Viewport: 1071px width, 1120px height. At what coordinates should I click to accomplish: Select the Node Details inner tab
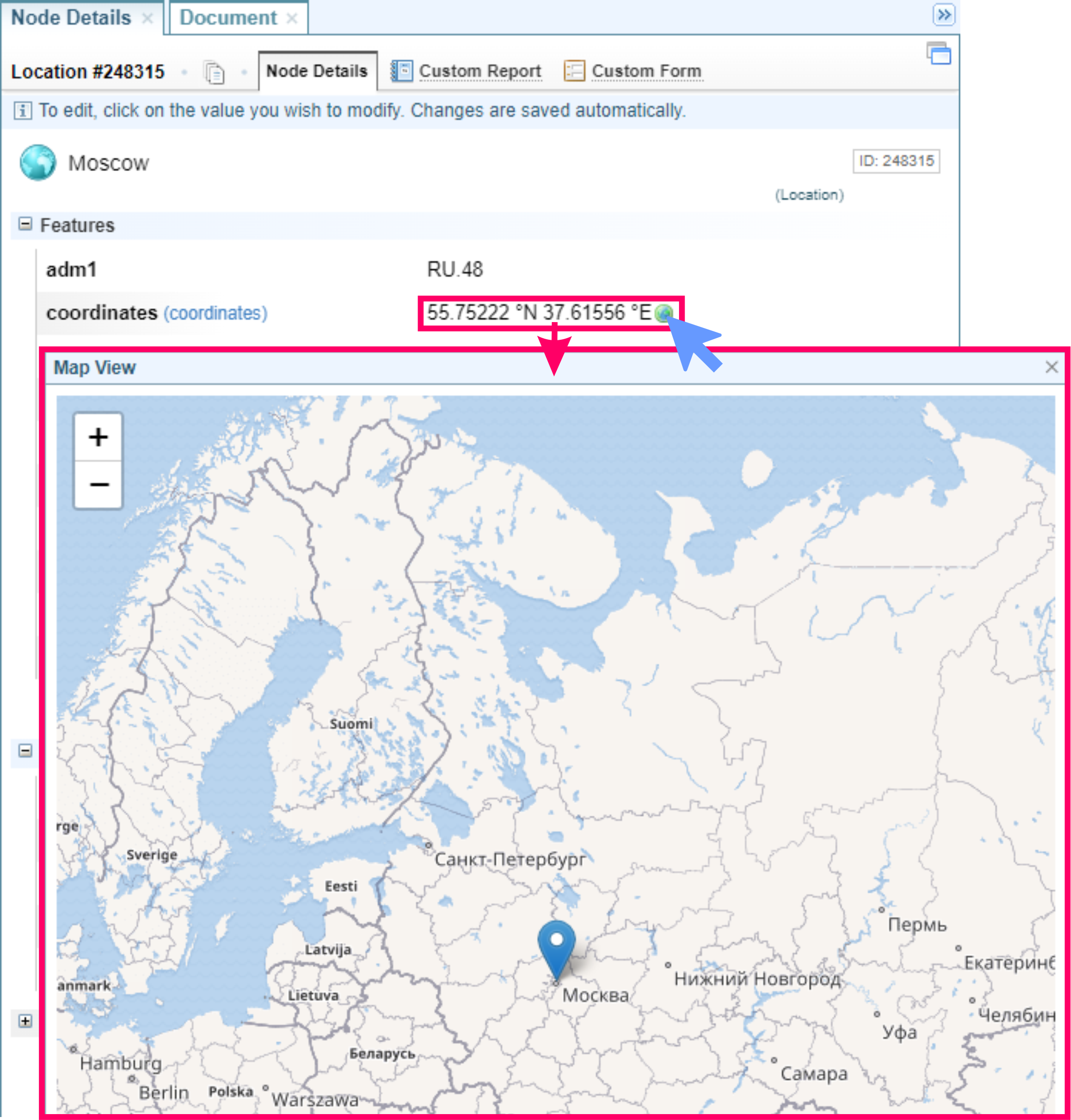tap(317, 71)
